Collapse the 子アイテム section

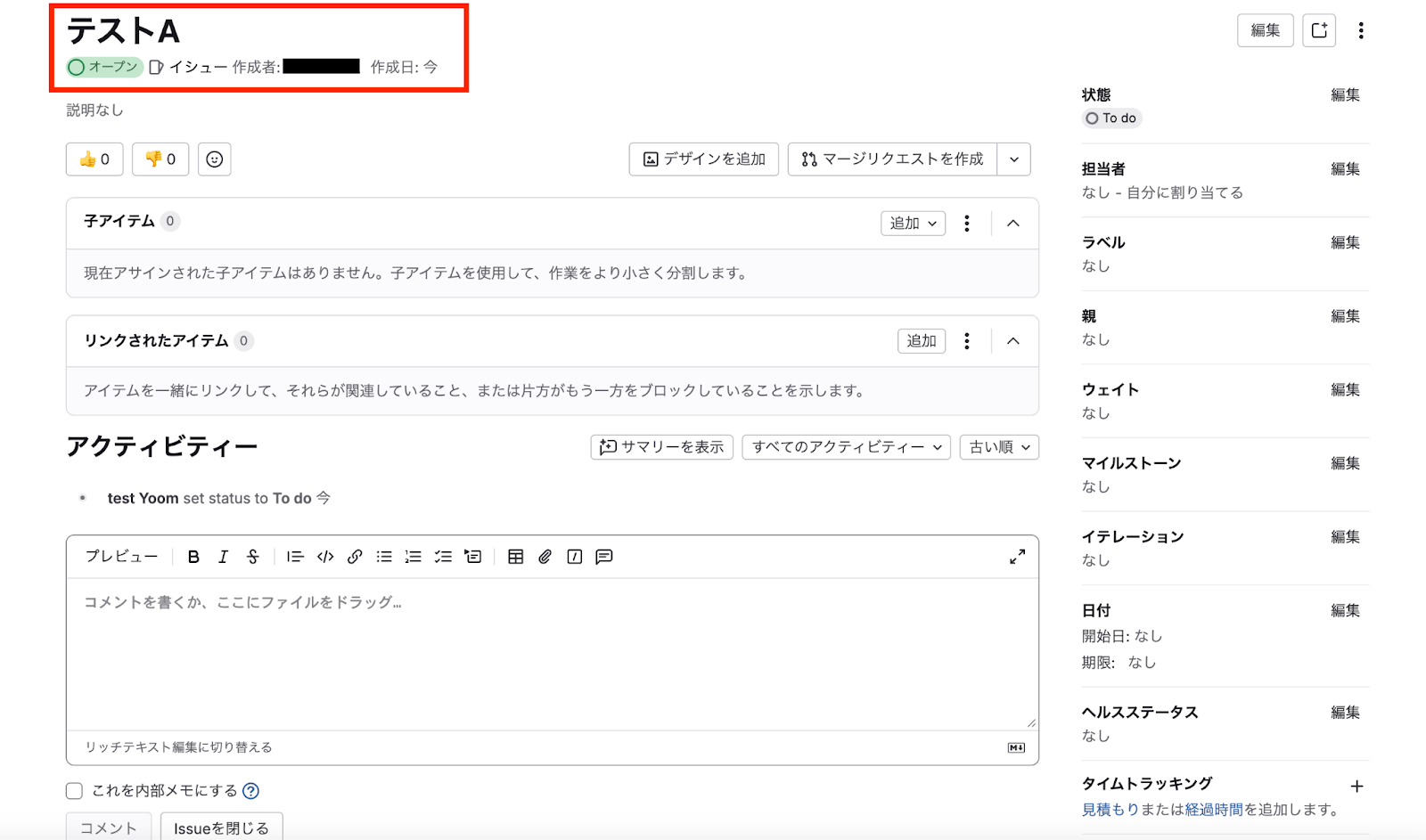coord(1013,224)
